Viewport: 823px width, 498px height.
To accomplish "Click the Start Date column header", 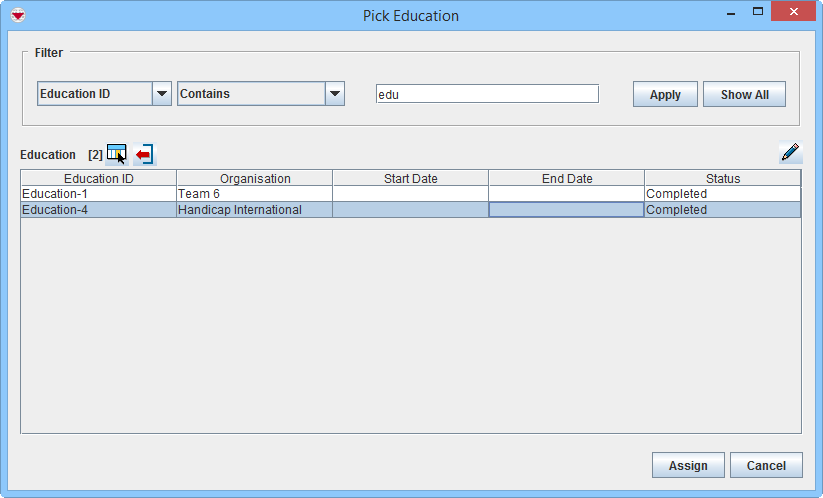I will point(410,179).
